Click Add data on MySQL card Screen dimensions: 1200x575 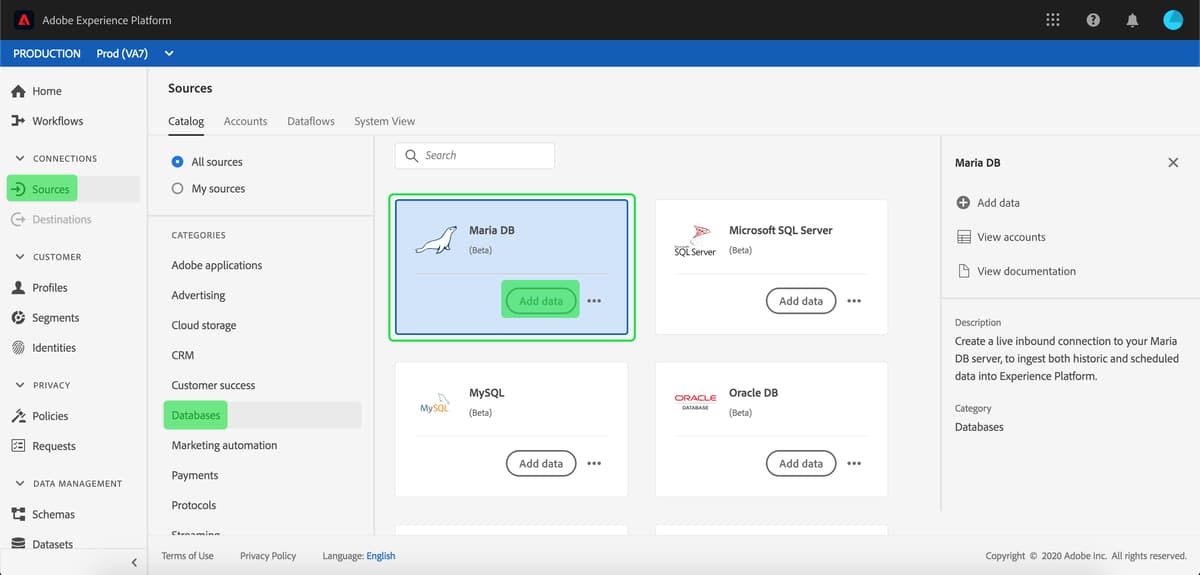(541, 464)
